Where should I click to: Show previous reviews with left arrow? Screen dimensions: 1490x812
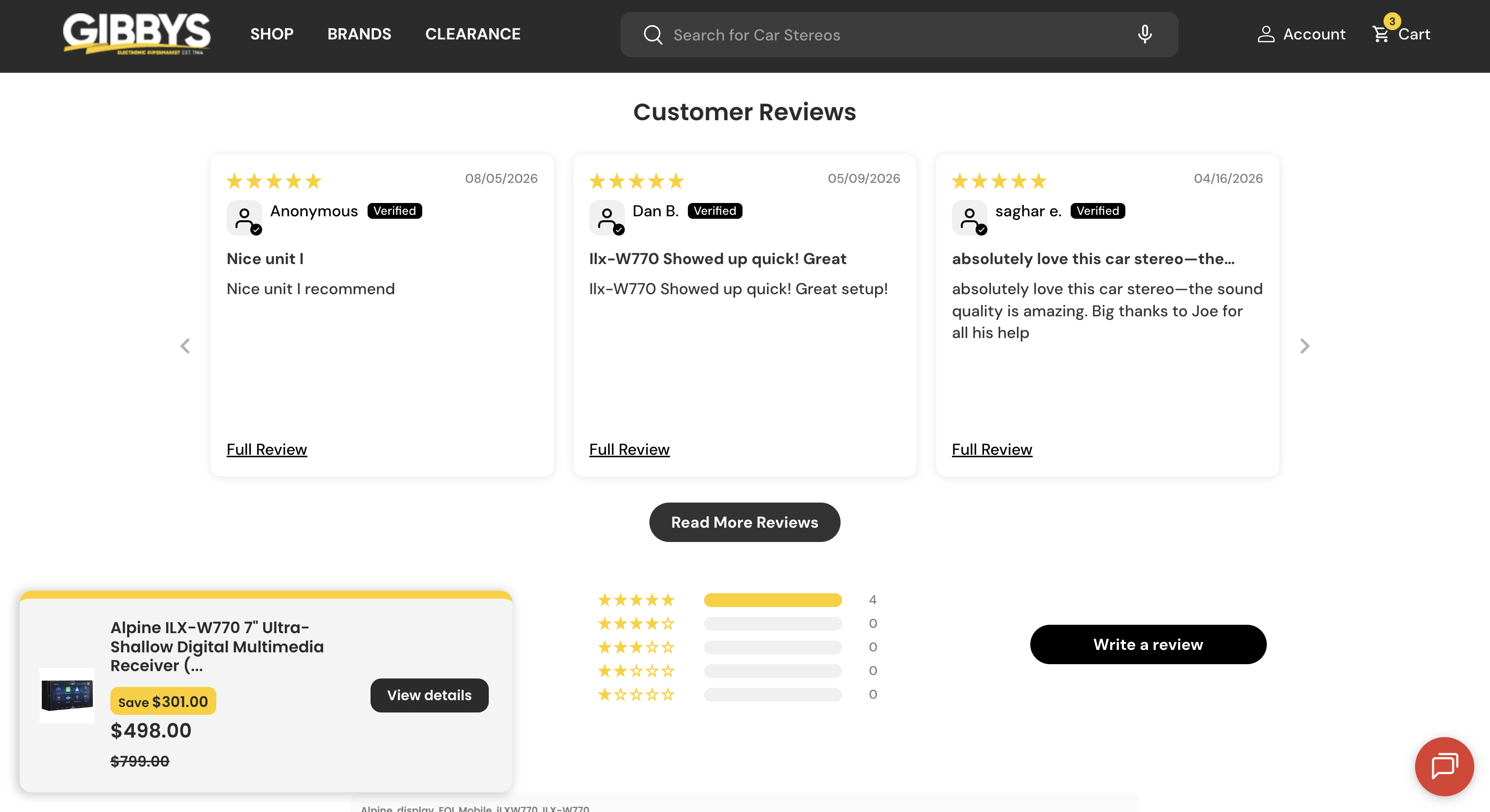coord(185,346)
